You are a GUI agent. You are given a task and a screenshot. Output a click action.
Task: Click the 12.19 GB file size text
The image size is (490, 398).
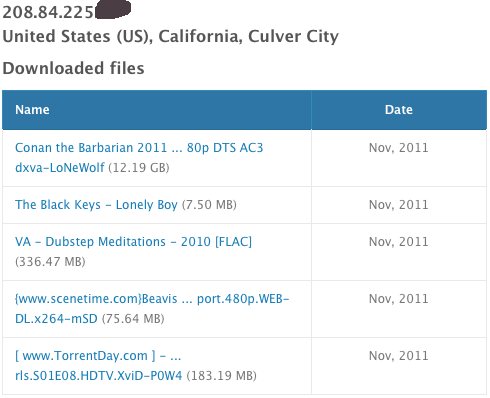pyautogui.click(x=139, y=168)
